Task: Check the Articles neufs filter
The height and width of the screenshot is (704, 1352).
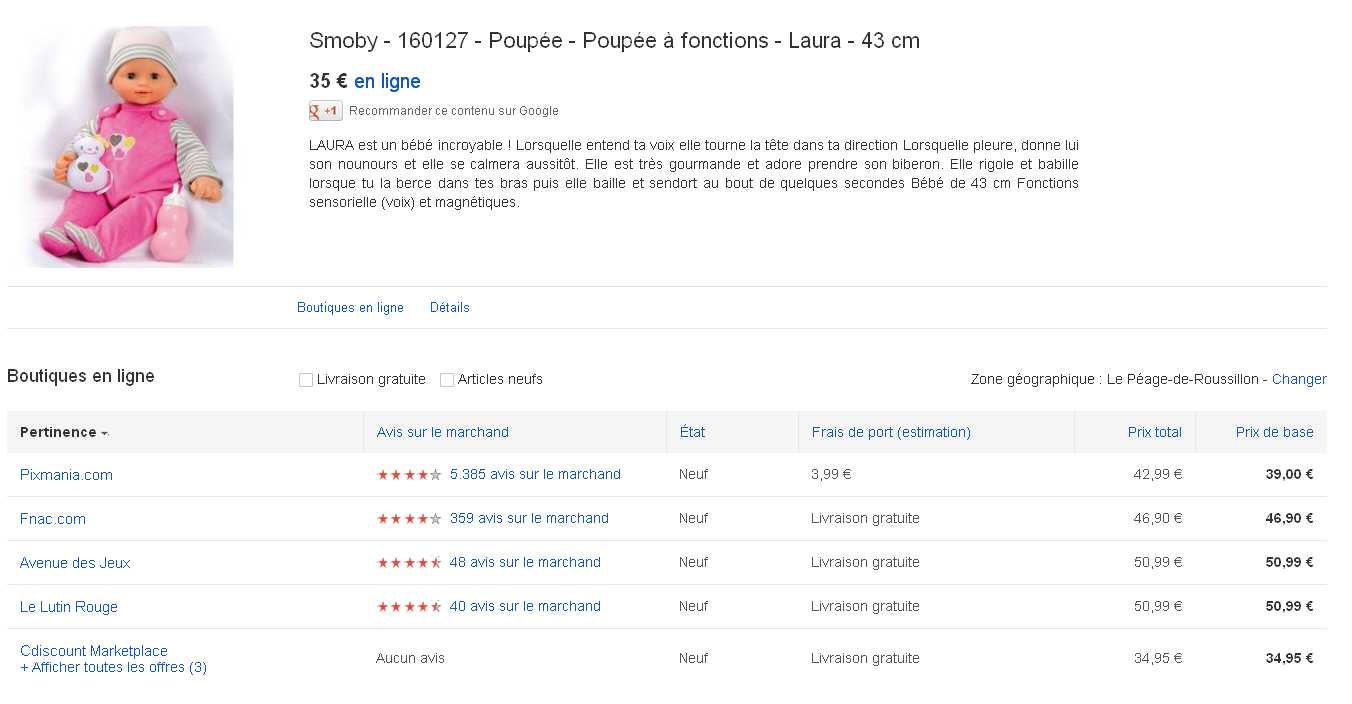Action: (447, 380)
